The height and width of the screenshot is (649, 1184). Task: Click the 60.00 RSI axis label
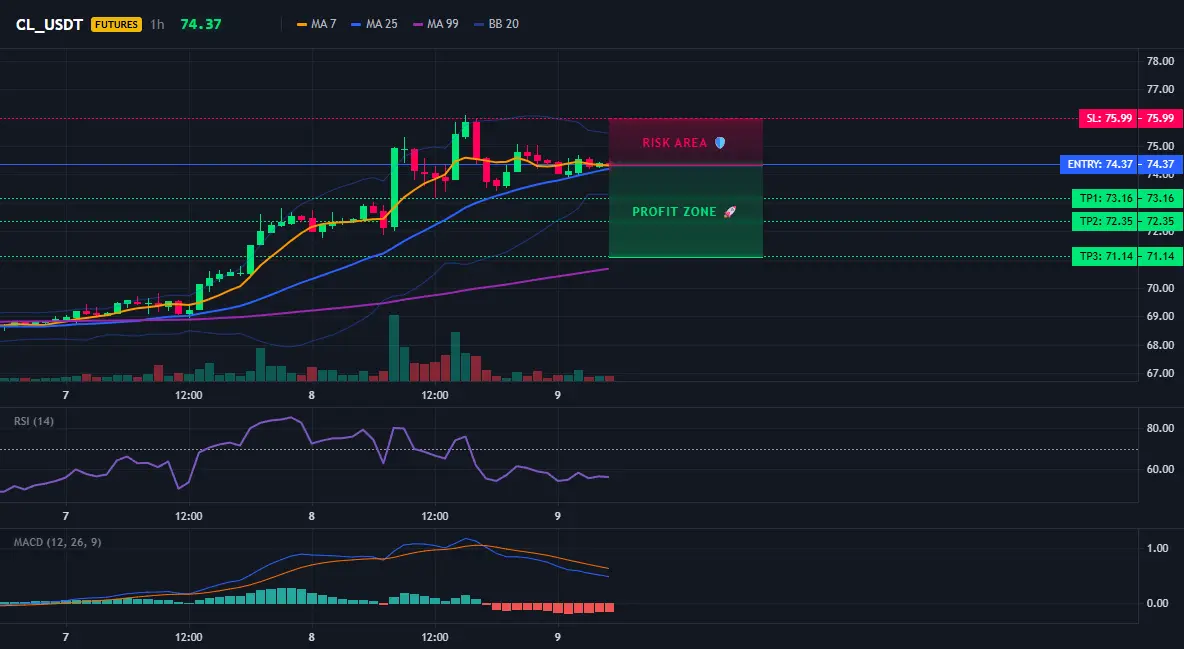[1160, 469]
